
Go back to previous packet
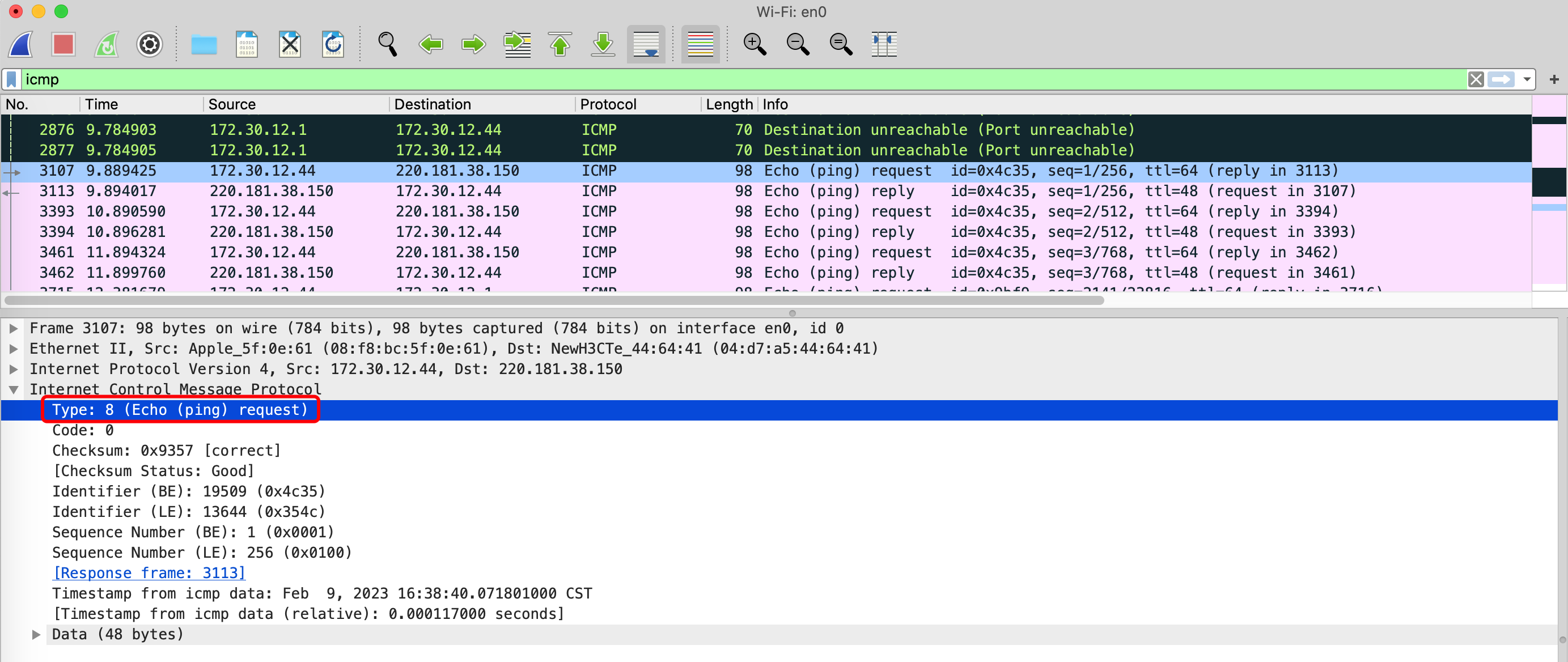coord(431,44)
